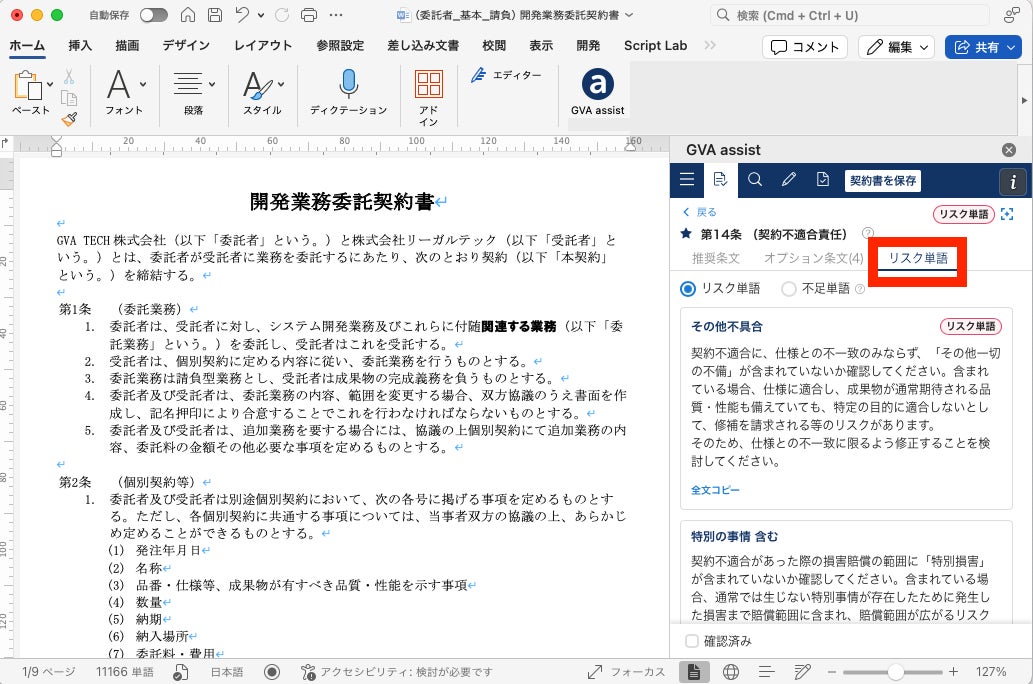Click the document check icon in GVA panel
The width and height of the screenshot is (1033, 684).
pyautogui.click(x=823, y=179)
